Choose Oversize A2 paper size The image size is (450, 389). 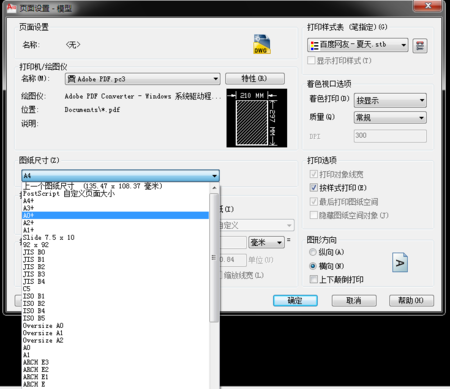coord(115,340)
